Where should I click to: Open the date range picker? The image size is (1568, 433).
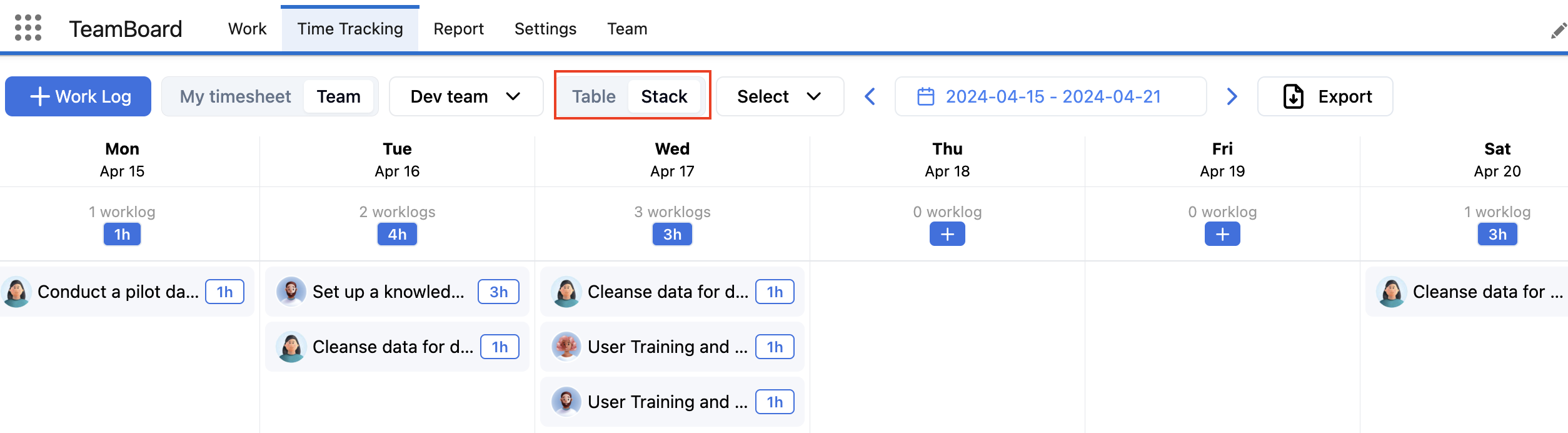click(1050, 96)
